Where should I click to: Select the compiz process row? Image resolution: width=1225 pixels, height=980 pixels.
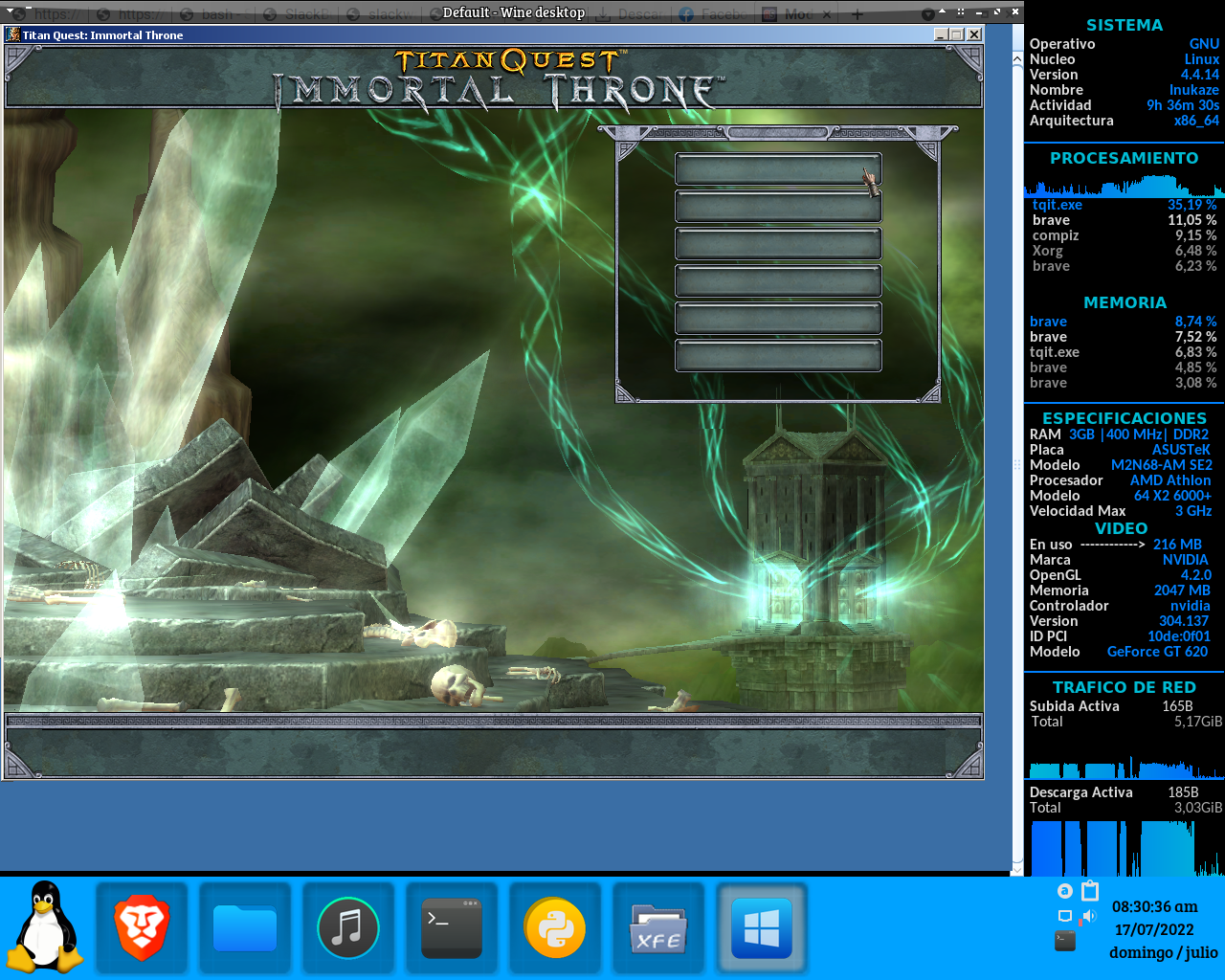(x=1125, y=235)
